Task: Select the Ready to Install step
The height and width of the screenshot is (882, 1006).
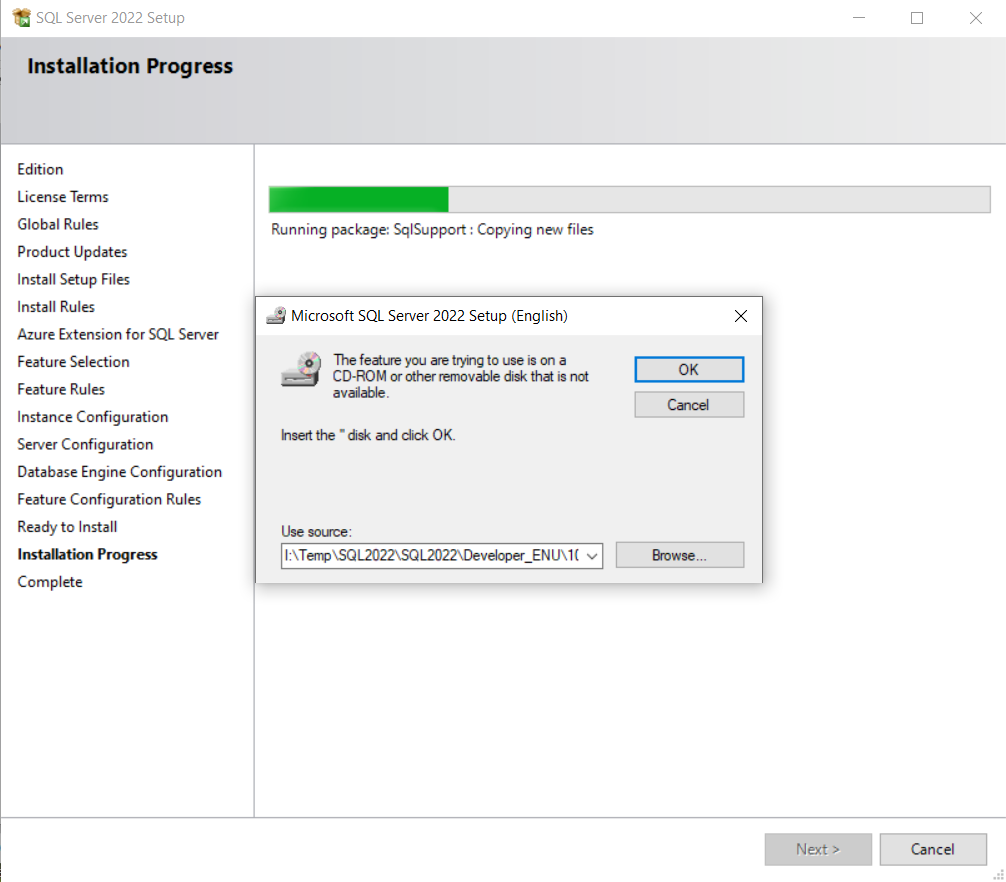Action: 67,527
